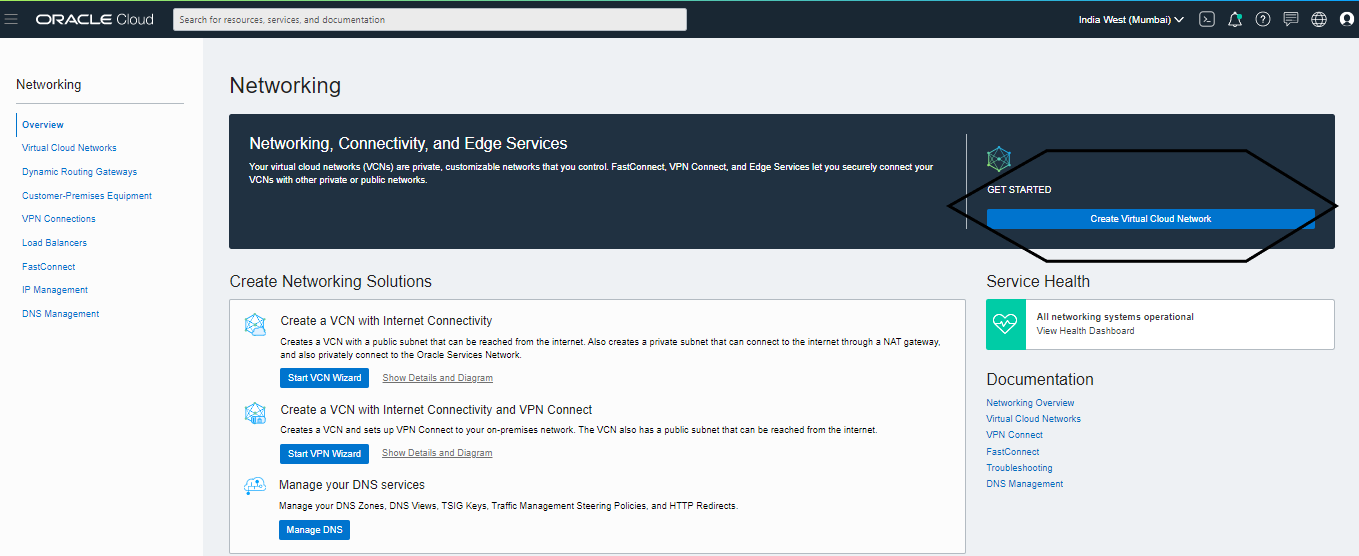Open FastConnect in sidebar
This screenshot has width=1359, height=556.
(48, 267)
